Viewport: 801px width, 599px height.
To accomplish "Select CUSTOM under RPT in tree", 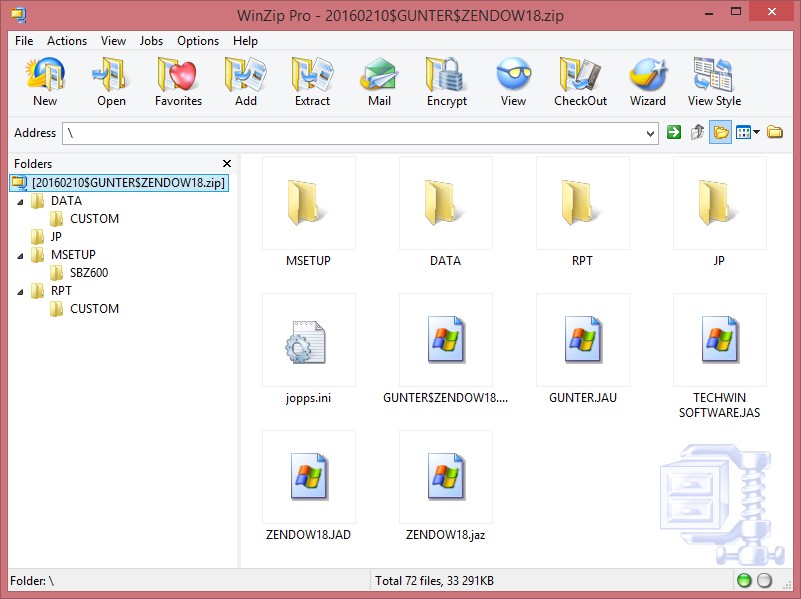I will click(x=95, y=308).
